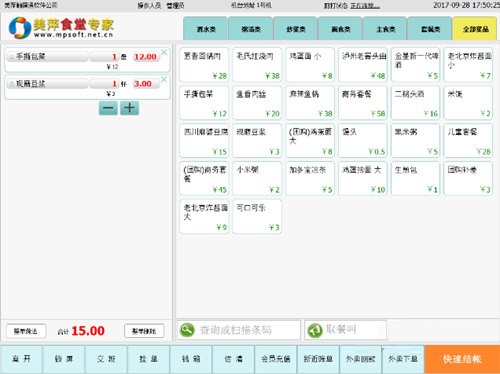Click the 钱箱 cash drawer button
The width and height of the screenshot is (500, 374).
click(191, 359)
